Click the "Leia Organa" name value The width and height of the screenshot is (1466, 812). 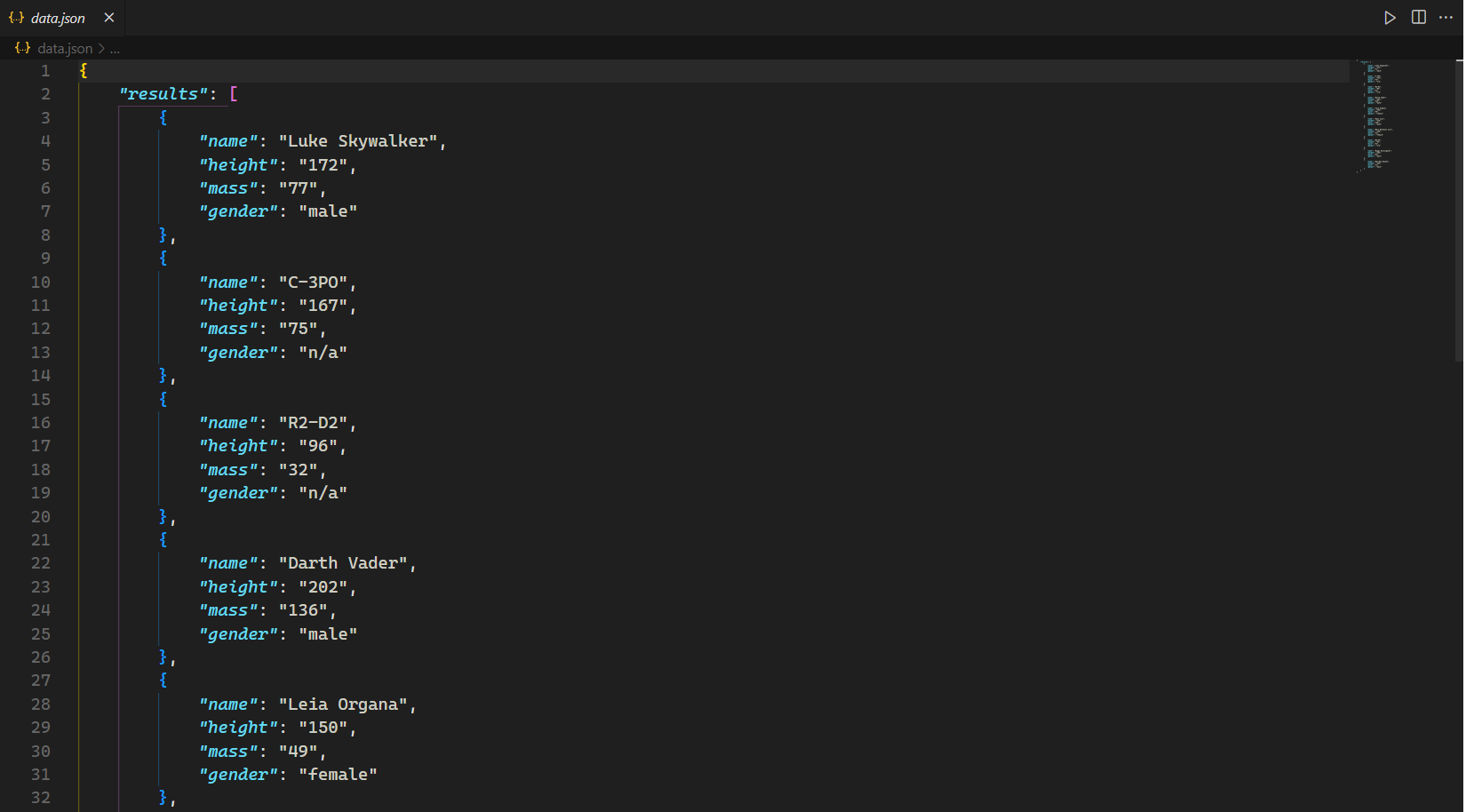(x=343, y=705)
